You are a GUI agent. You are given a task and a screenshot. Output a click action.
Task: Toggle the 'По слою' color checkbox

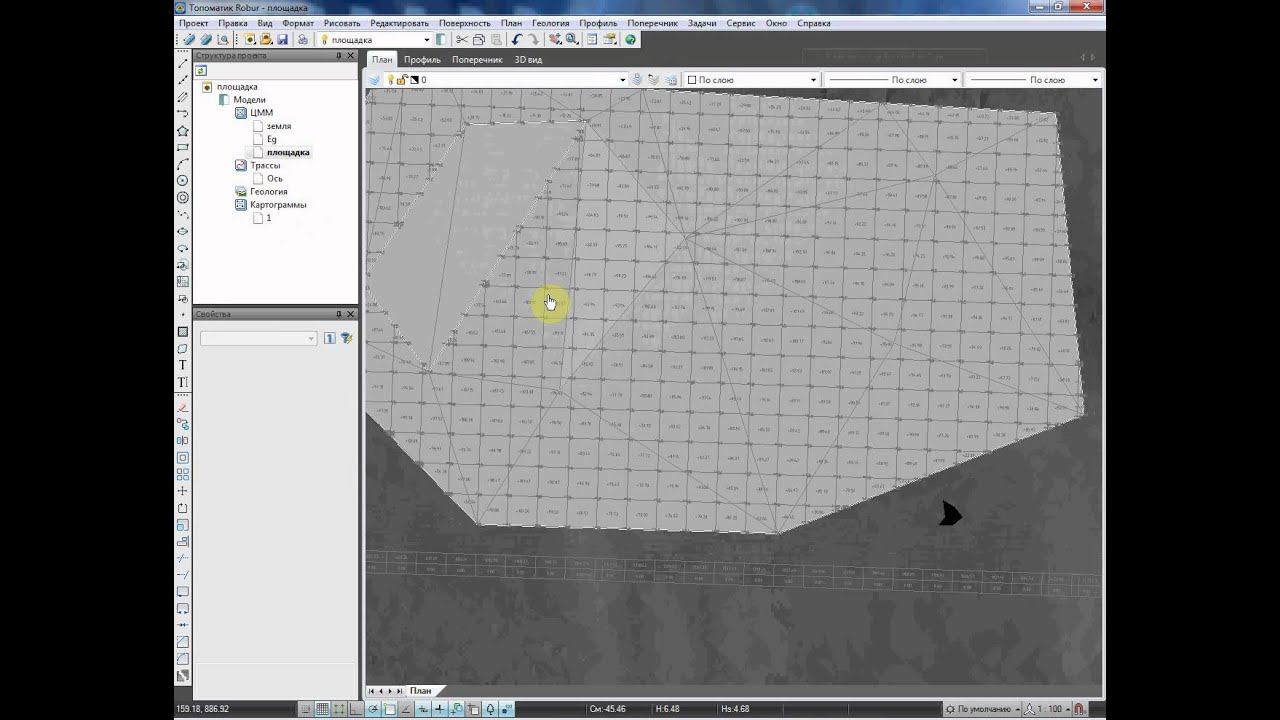pos(692,80)
